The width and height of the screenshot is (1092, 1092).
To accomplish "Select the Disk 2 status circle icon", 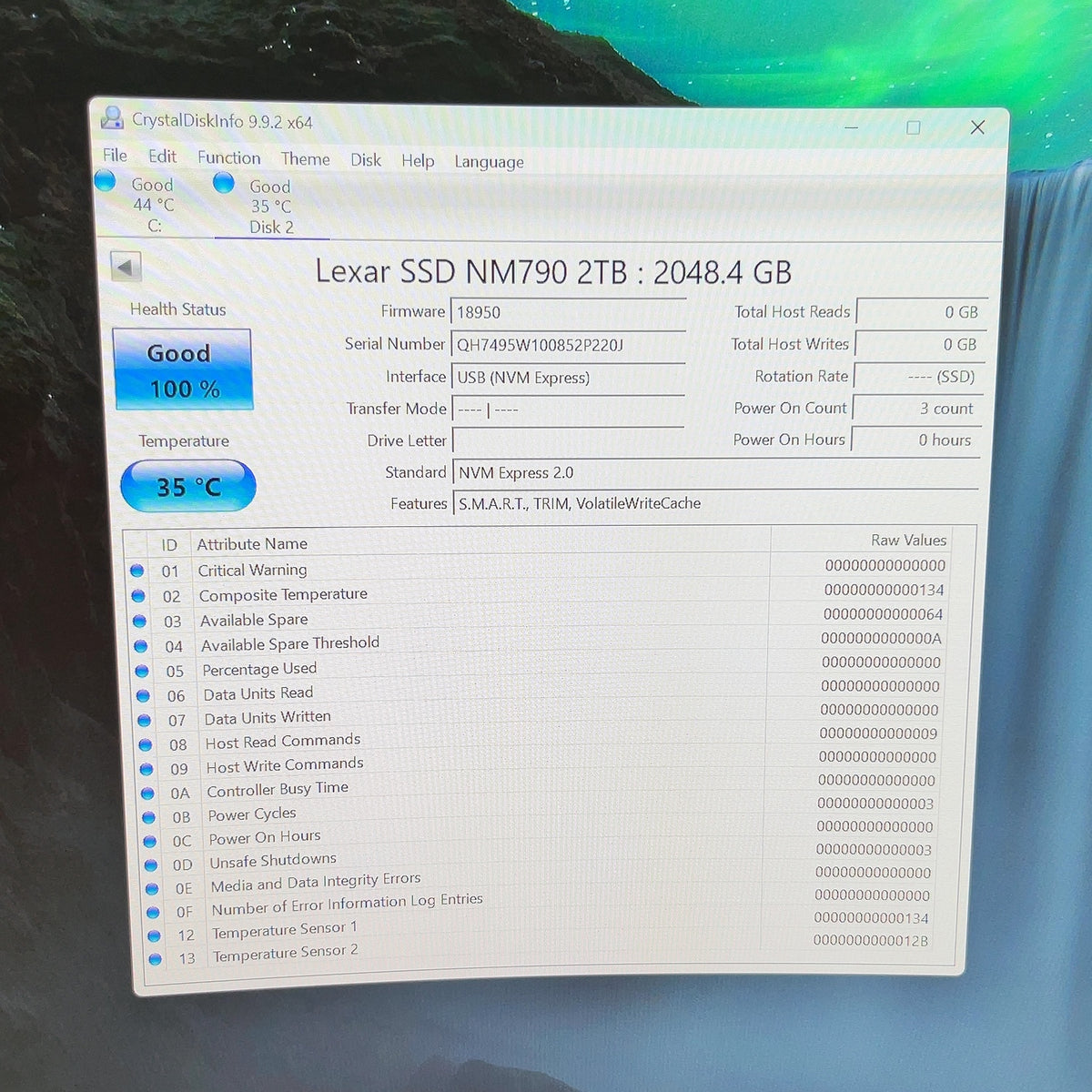I will click(224, 183).
